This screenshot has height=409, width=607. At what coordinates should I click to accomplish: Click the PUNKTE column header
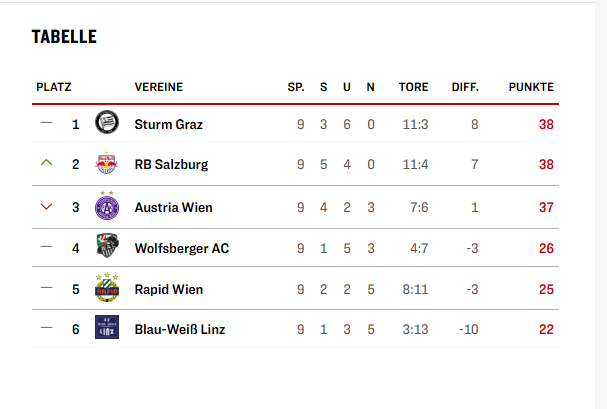(x=531, y=87)
